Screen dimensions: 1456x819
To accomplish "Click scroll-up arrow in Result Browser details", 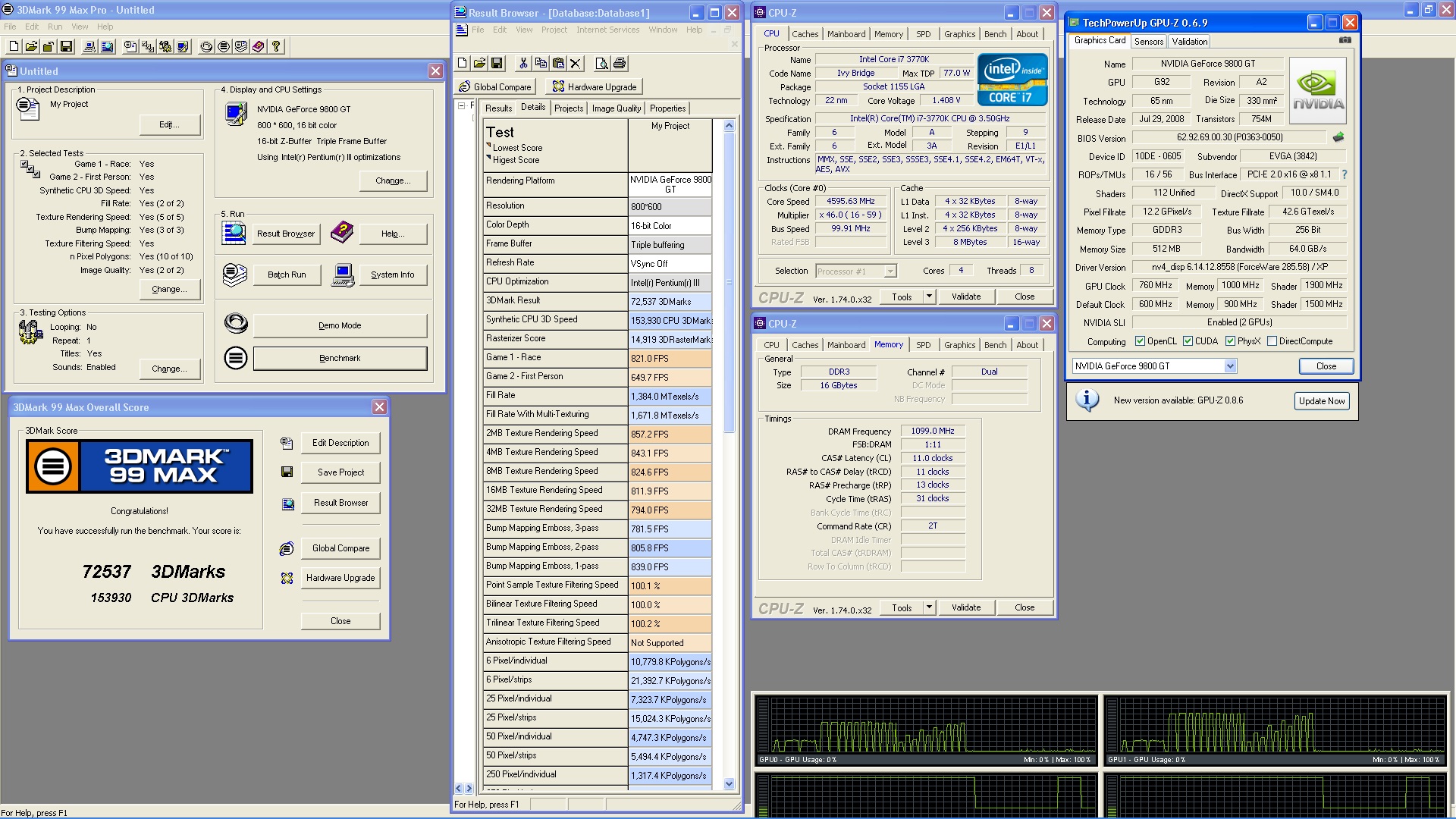I will [x=730, y=126].
